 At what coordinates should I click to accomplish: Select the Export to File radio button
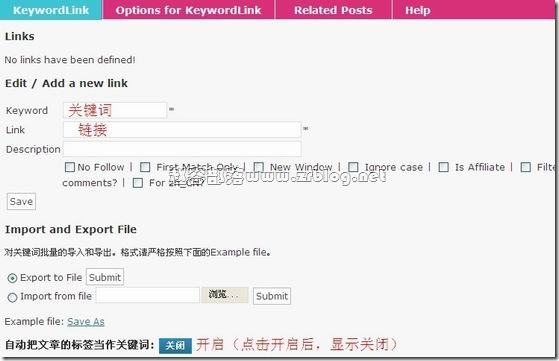click(12, 278)
